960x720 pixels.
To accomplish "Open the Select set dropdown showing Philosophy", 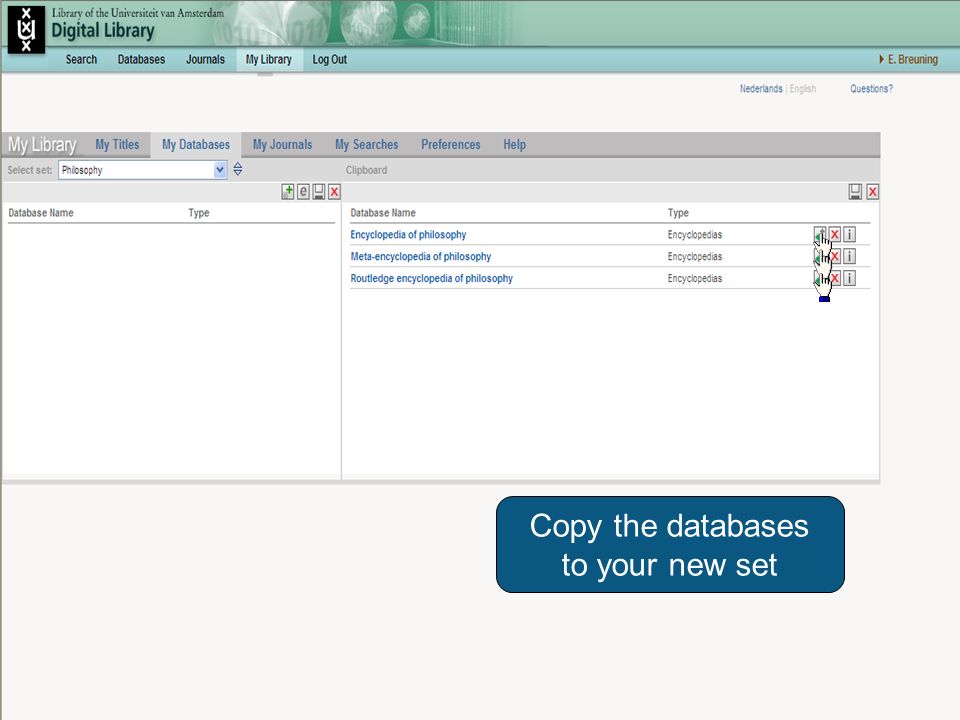I will coord(143,170).
